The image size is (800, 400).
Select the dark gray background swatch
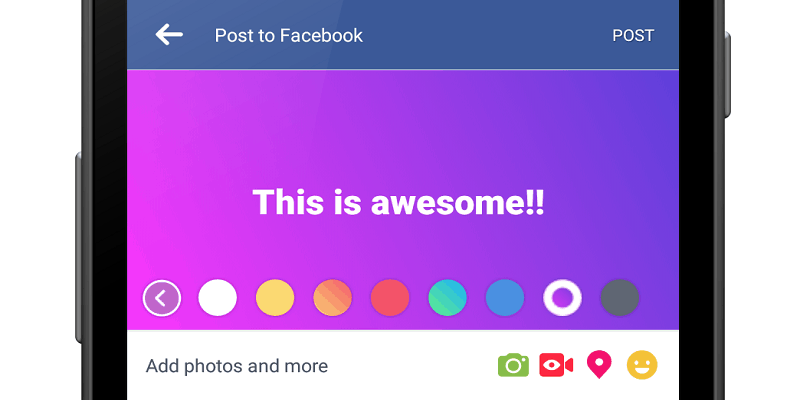(x=620, y=297)
